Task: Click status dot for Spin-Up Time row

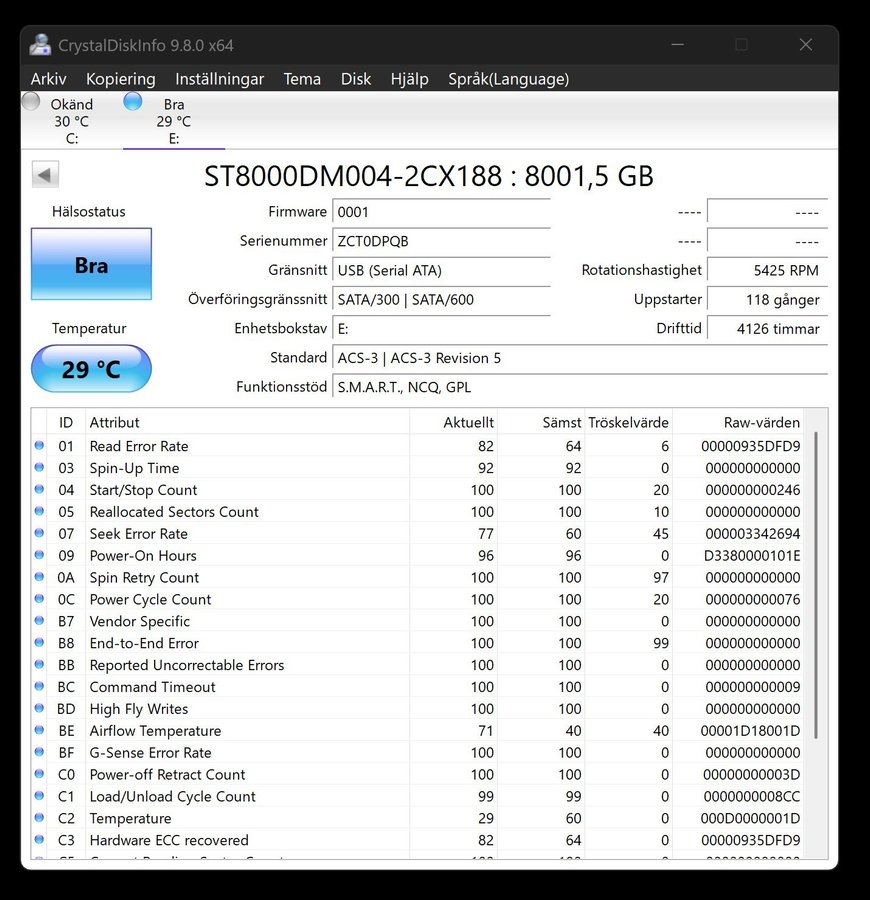Action: click(x=39, y=467)
